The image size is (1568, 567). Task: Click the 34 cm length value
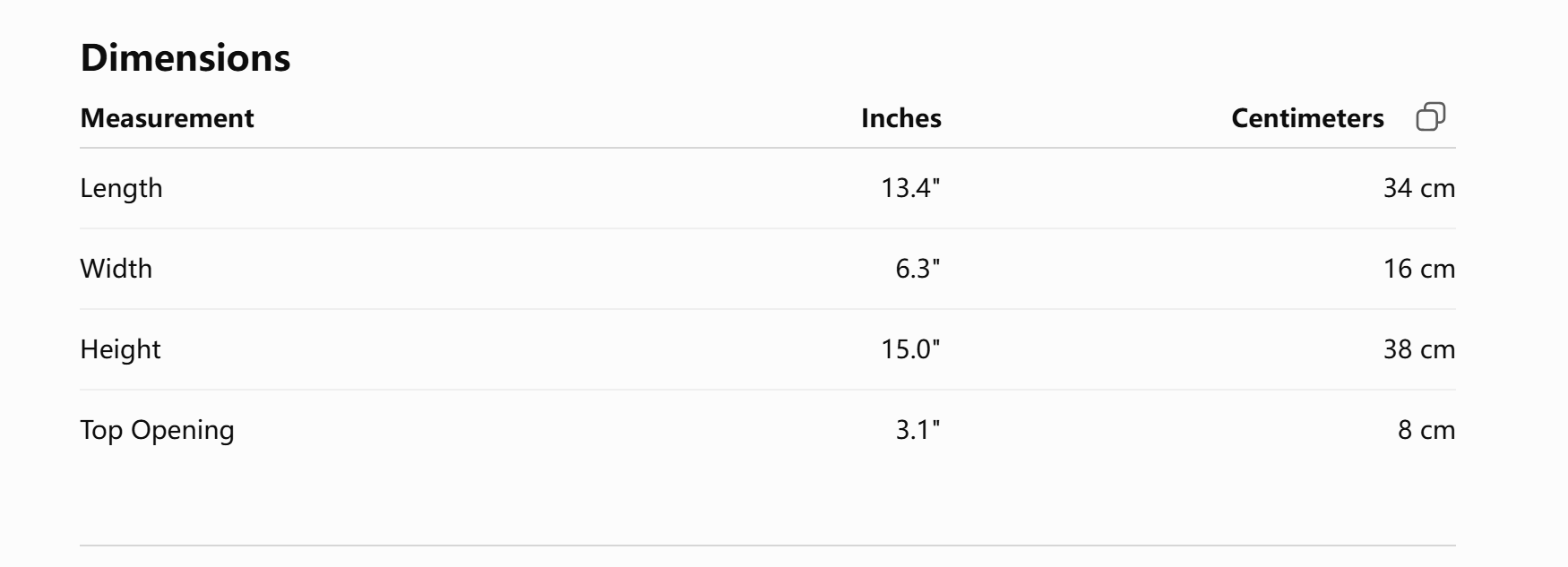[x=1419, y=188]
